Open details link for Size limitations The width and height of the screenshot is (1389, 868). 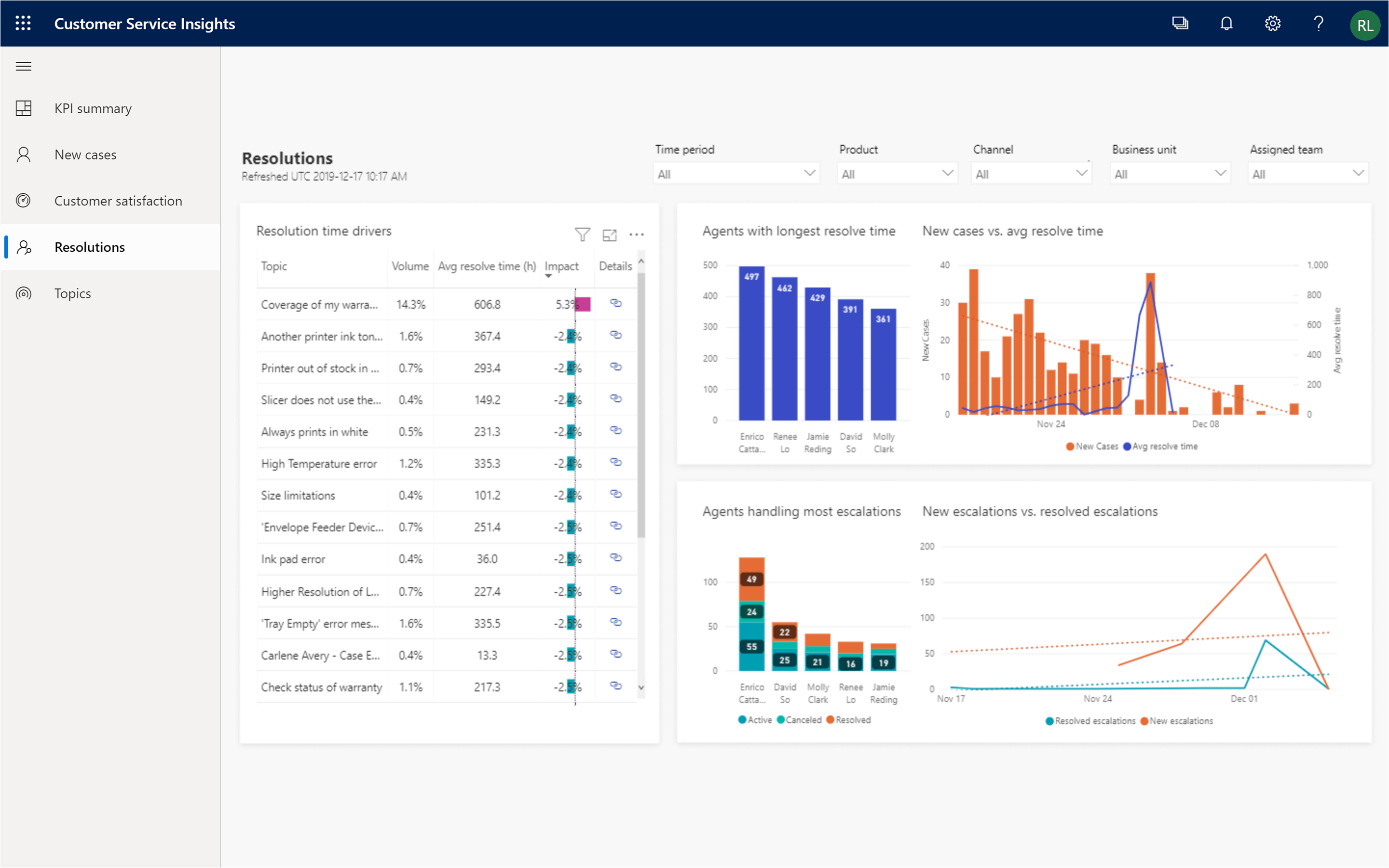tap(616, 494)
